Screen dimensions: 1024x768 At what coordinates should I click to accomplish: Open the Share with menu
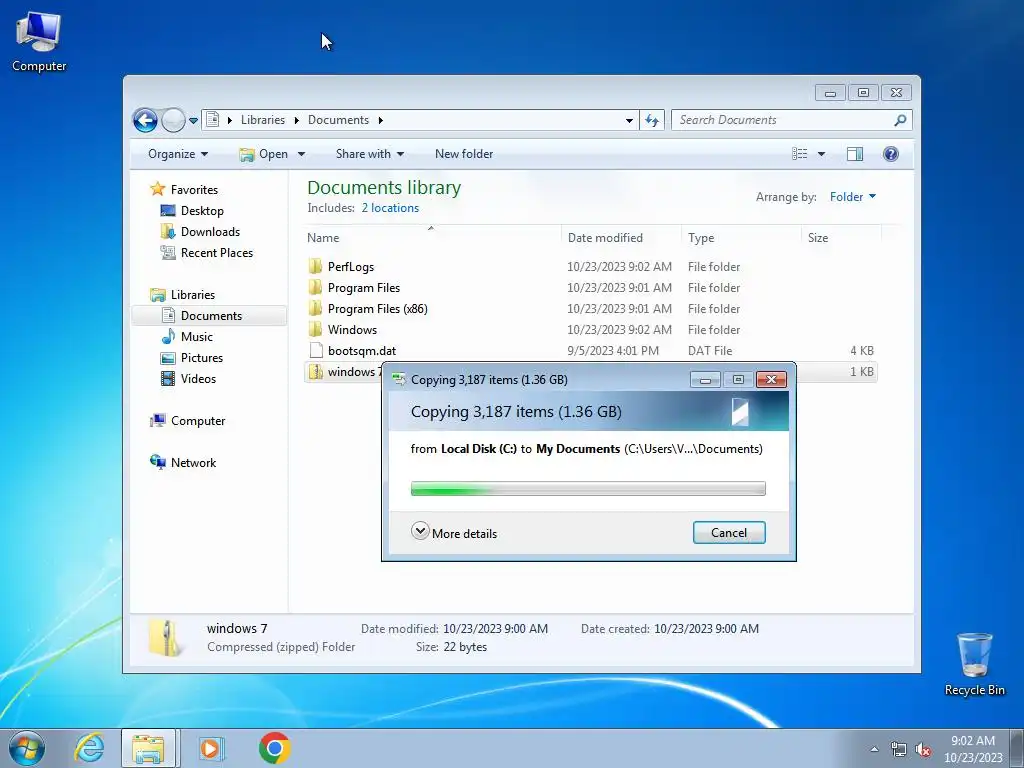(370, 154)
